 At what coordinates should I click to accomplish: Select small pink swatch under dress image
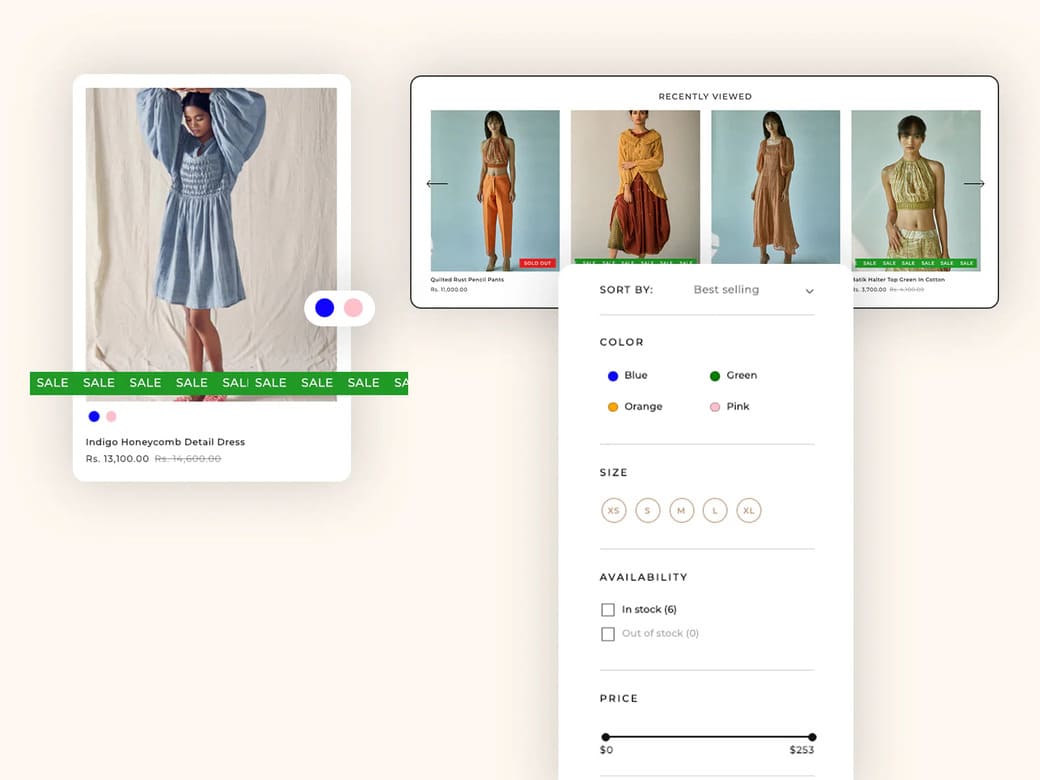pyautogui.click(x=111, y=417)
